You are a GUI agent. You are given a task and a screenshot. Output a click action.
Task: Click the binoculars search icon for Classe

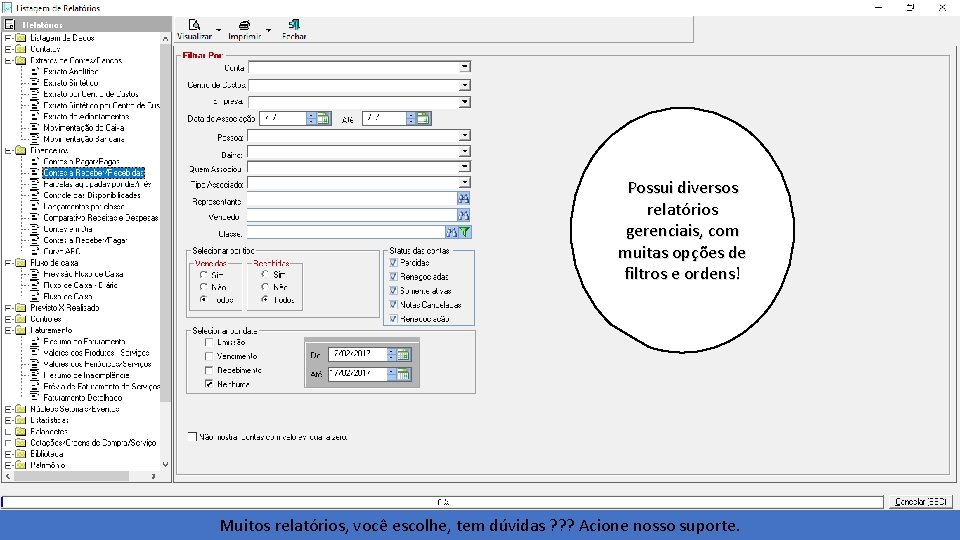(x=452, y=232)
